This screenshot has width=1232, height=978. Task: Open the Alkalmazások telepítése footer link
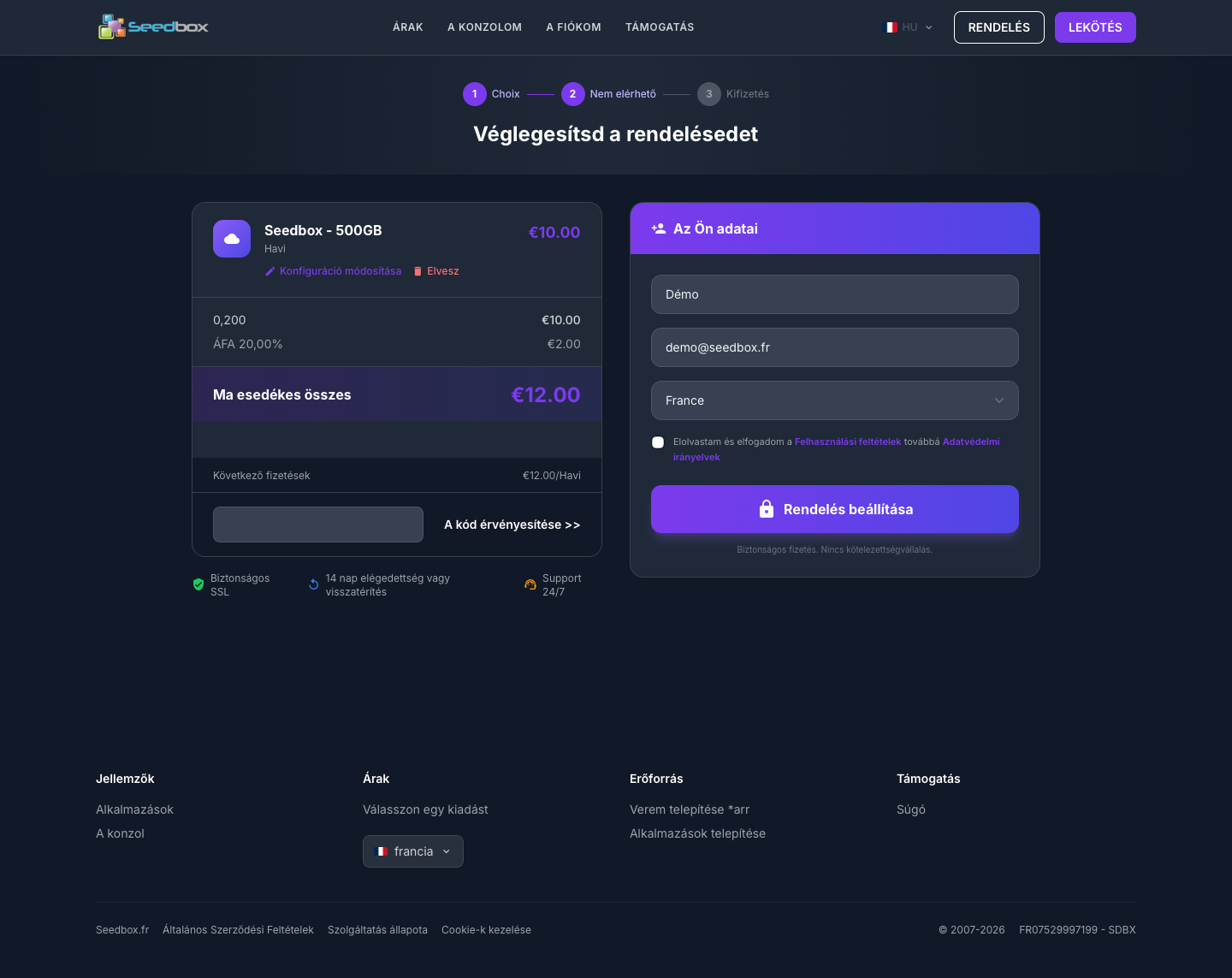pyautogui.click(x=697, y=833)
